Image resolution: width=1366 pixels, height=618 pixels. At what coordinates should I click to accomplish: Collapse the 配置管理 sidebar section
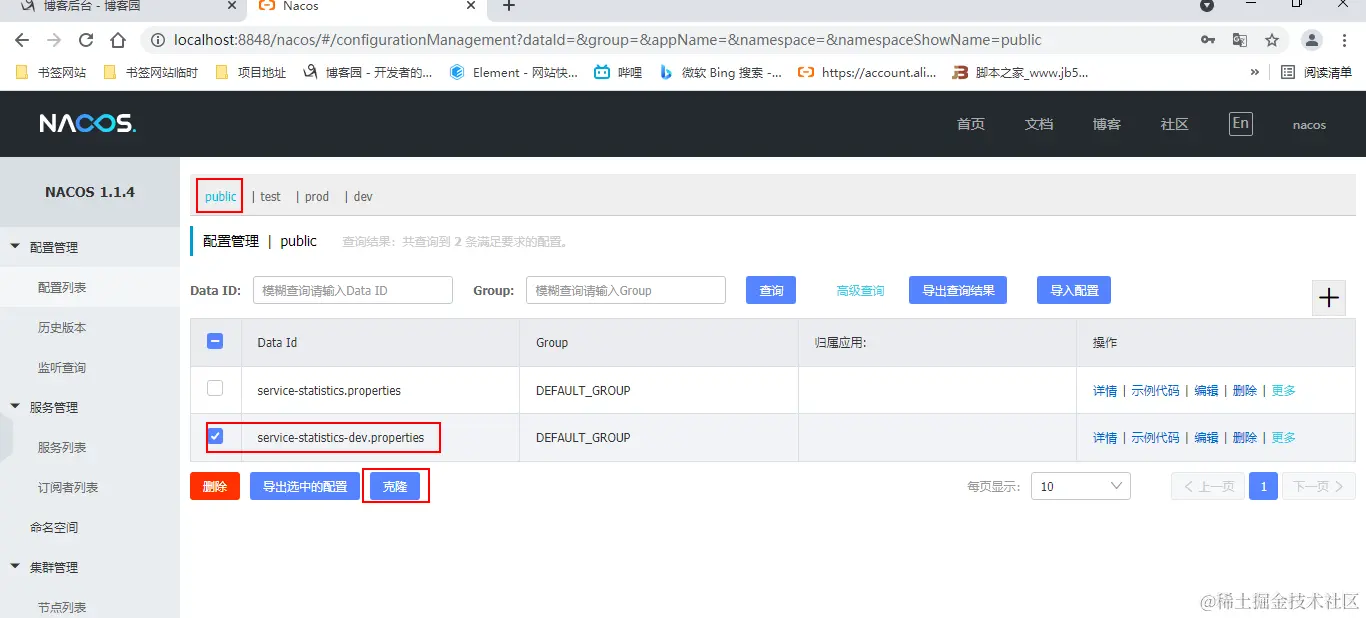coord(15,246)
